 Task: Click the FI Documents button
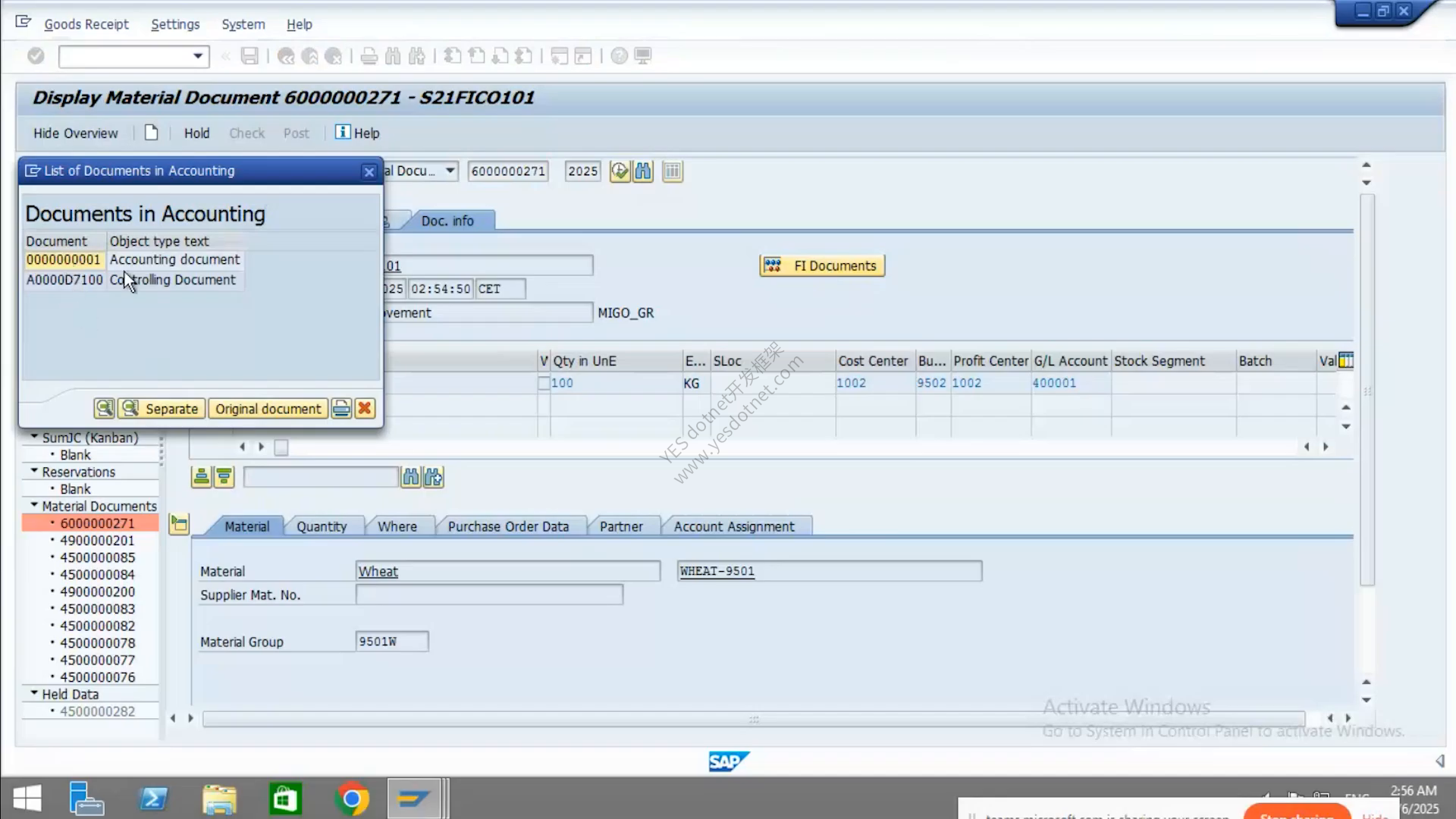[822, 265]
